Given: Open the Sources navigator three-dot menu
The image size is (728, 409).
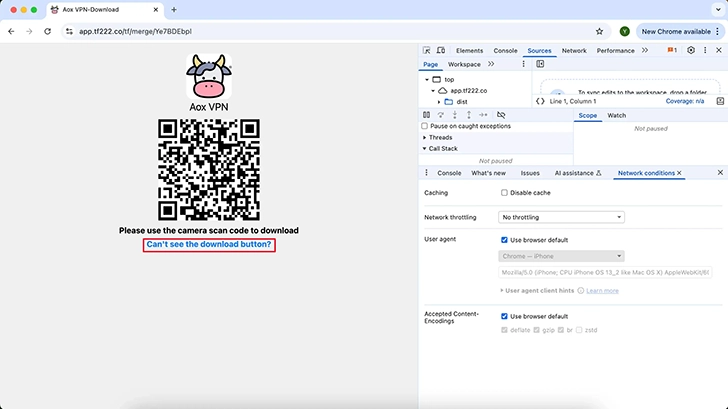Looking at the screenshot, I should point(523,64).
